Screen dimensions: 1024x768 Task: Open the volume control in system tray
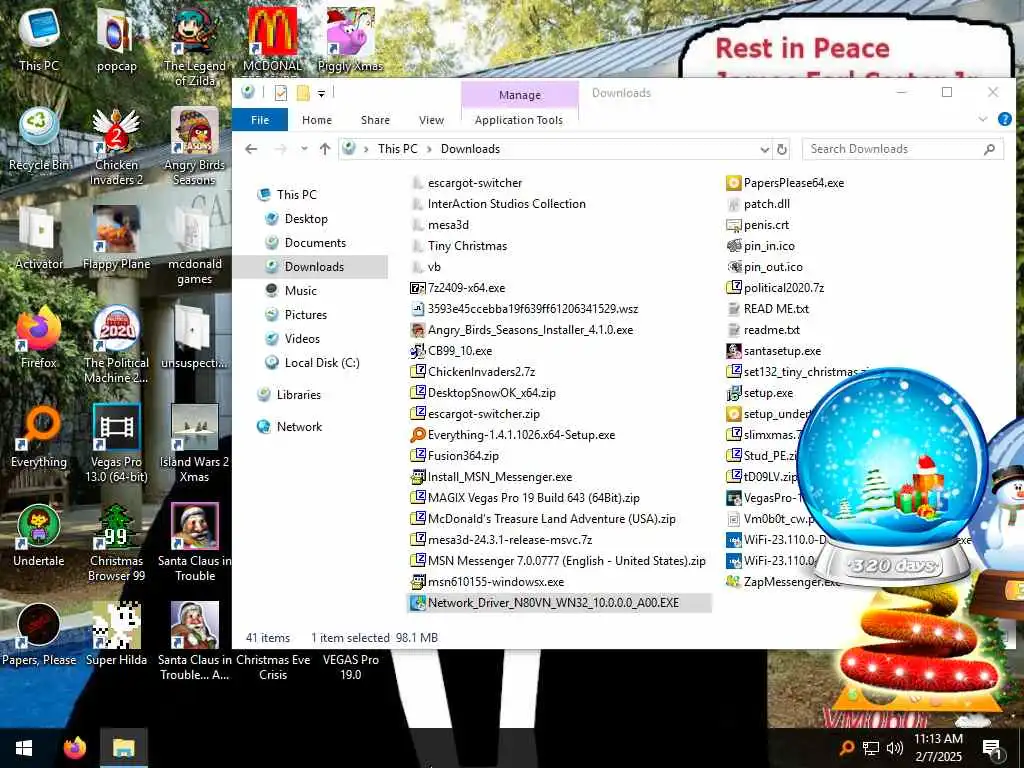pos(895,748)
